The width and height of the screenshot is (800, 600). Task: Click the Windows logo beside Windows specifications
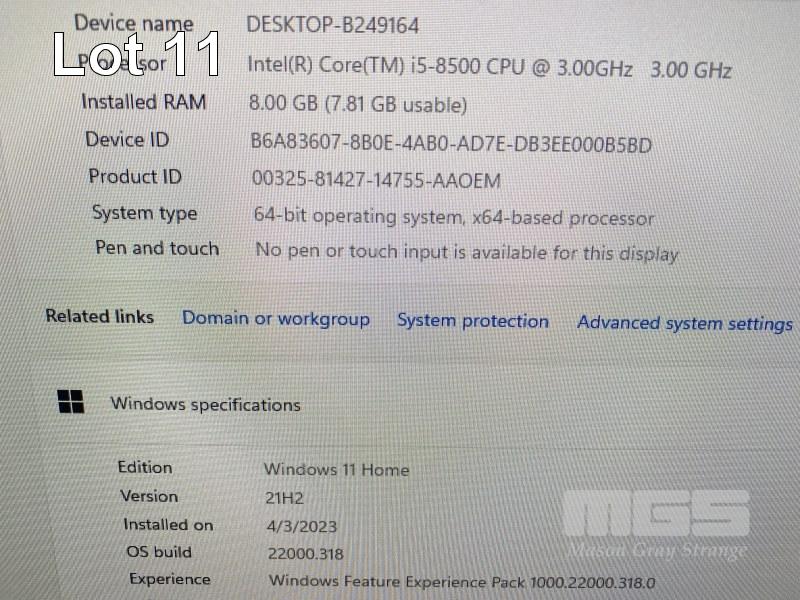click(x=70, y=402)
